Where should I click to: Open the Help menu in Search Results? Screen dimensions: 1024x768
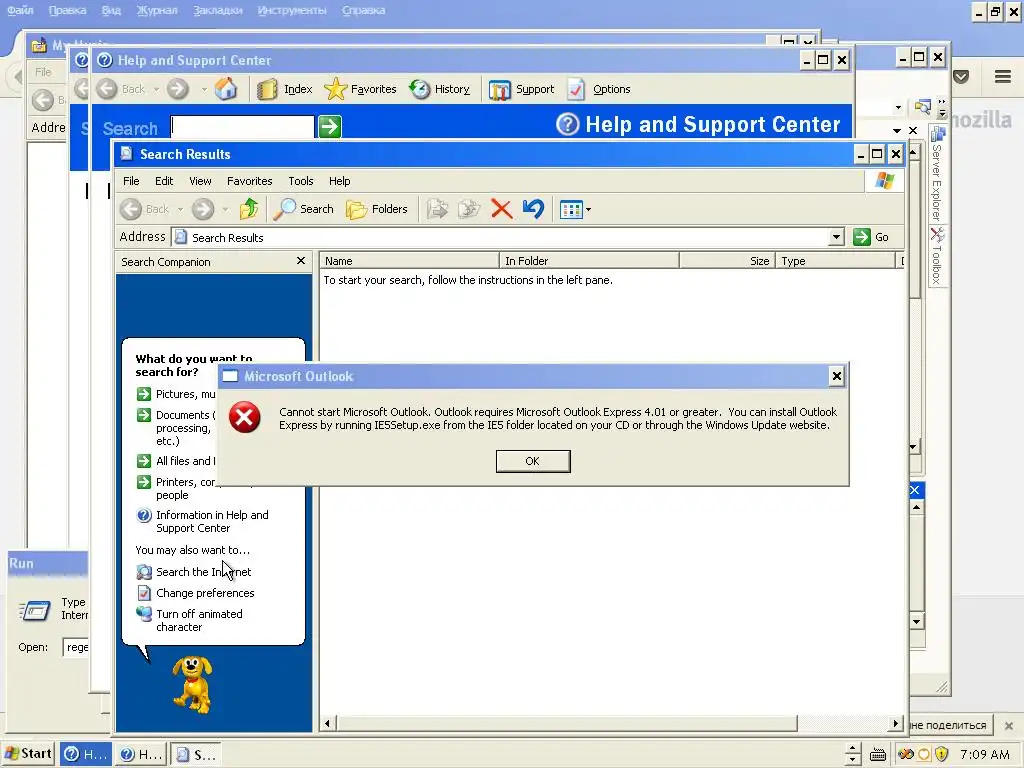click(x=340, y=181)
